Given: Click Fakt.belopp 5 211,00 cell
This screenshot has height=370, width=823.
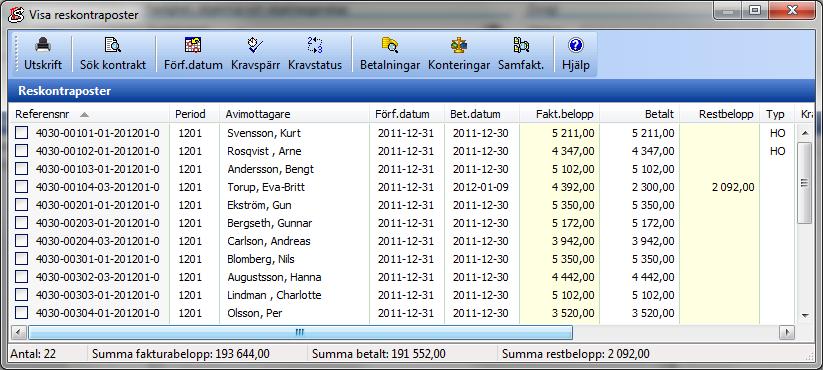Looking at the screenshot, I should 573,133.
